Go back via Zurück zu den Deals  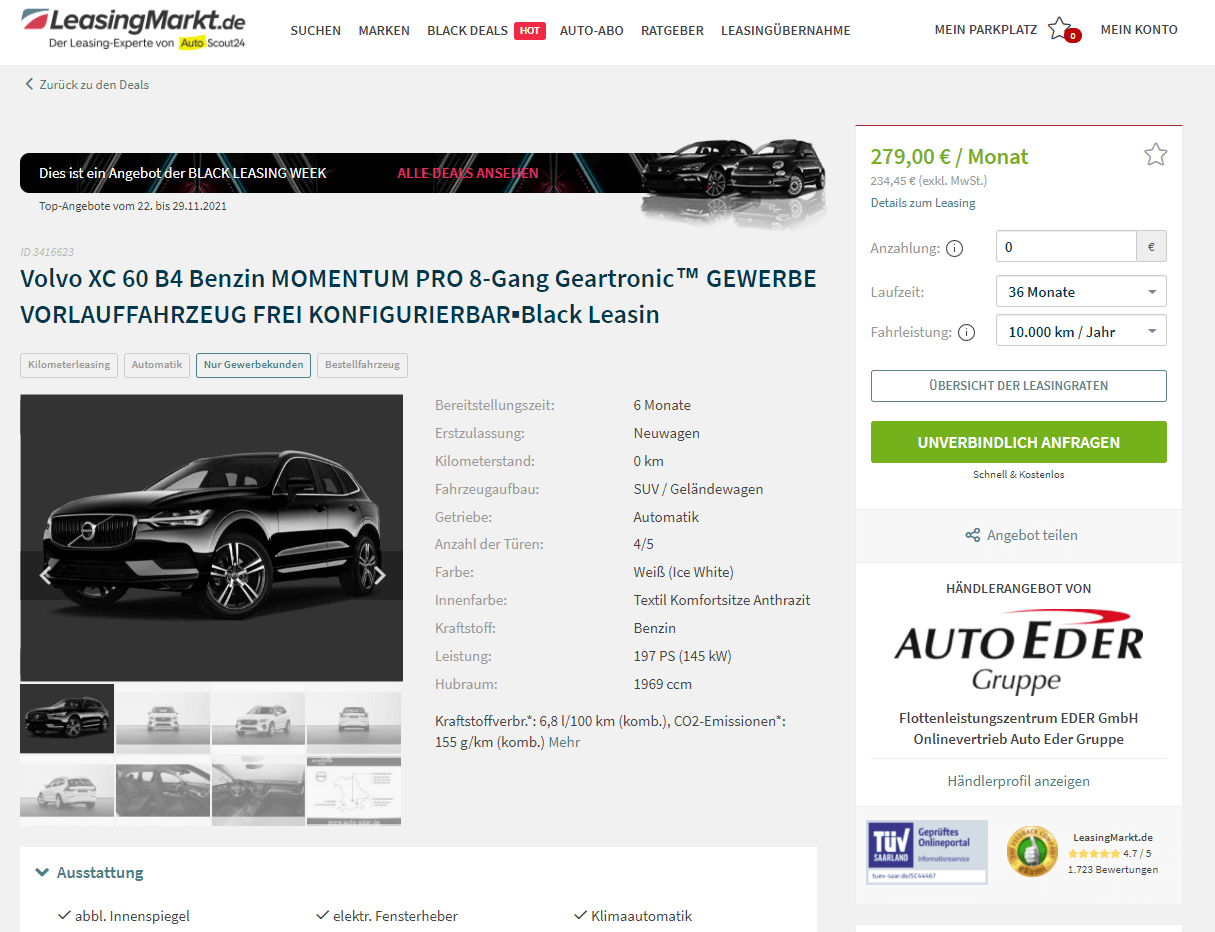point(94,85)
